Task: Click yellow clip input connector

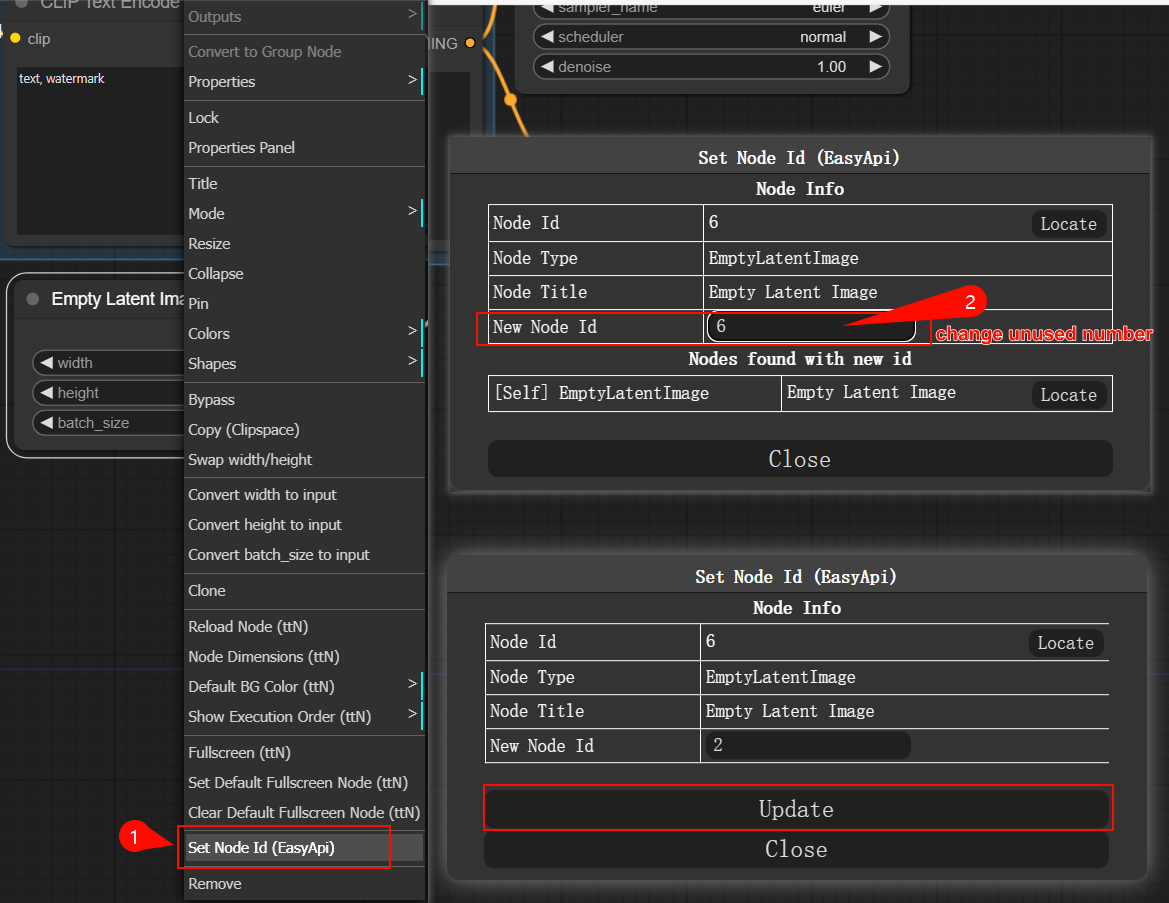Action: pyautogui.click(x=15, y=38)
